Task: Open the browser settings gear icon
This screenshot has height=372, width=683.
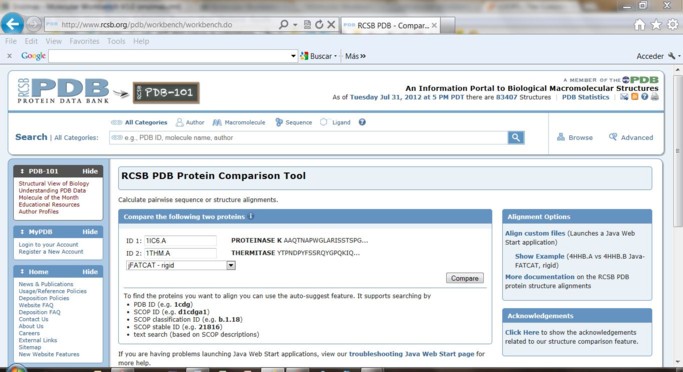Action: (673, 25)
